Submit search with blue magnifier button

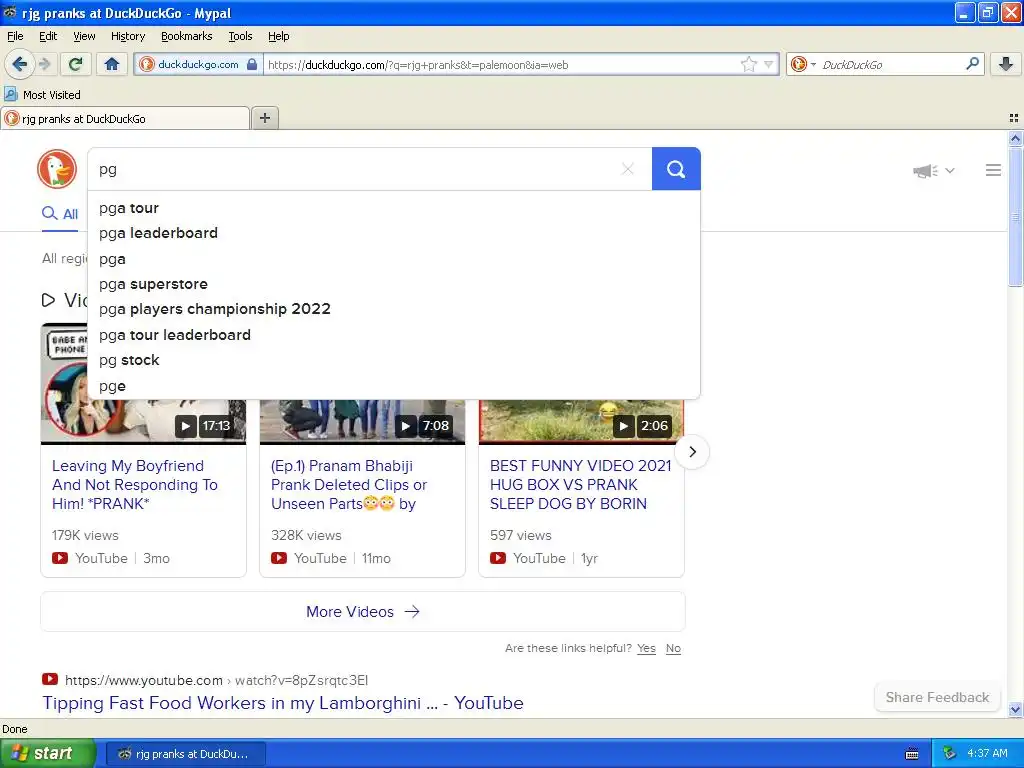(x=676, y=169)
